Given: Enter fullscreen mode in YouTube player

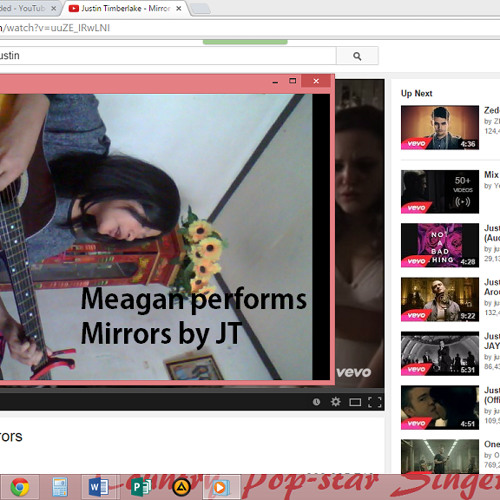Looking at the screenshot, I should [375, 402].
